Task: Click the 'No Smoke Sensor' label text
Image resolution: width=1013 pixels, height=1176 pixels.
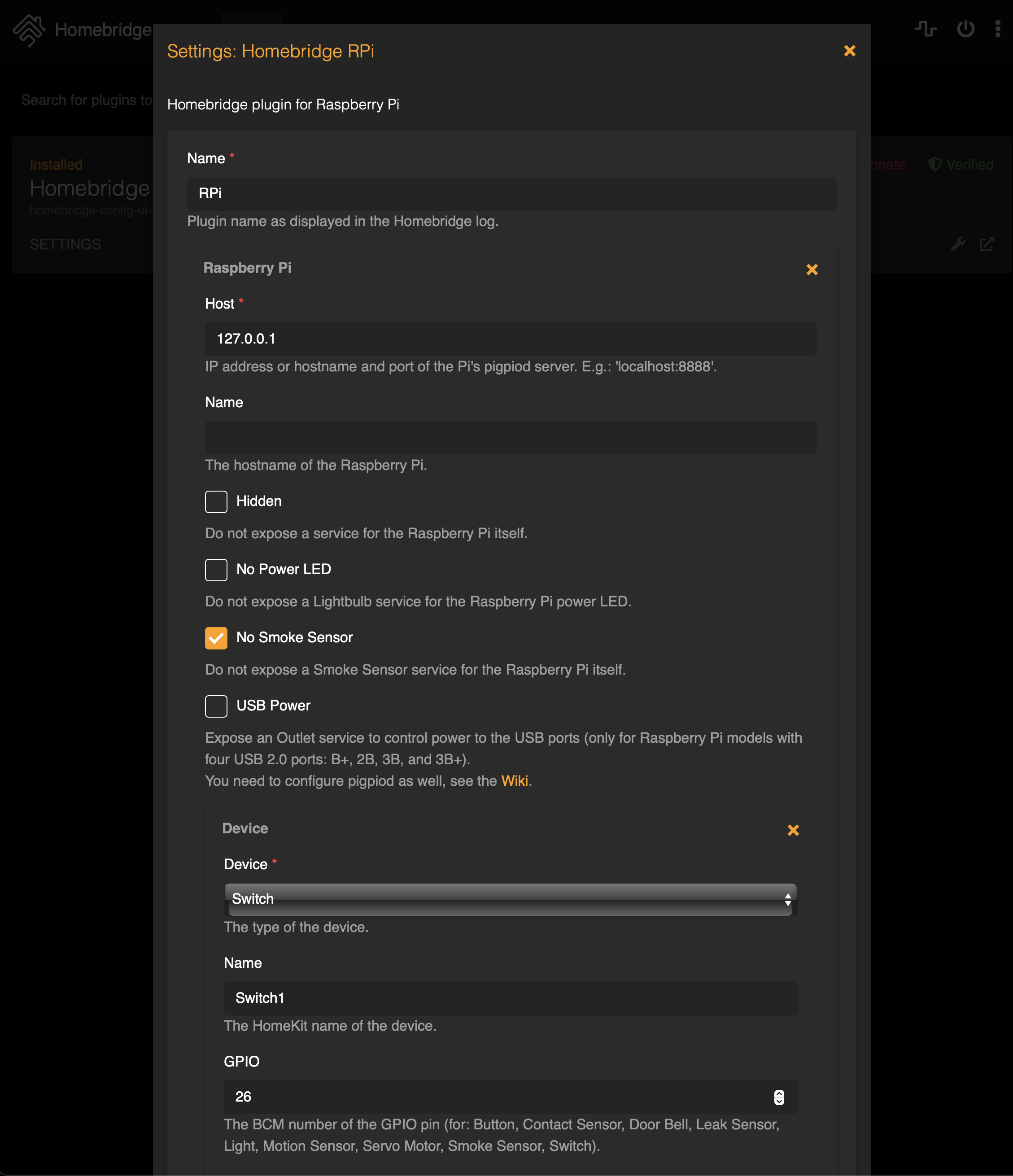Action: [x=294, y=637]
